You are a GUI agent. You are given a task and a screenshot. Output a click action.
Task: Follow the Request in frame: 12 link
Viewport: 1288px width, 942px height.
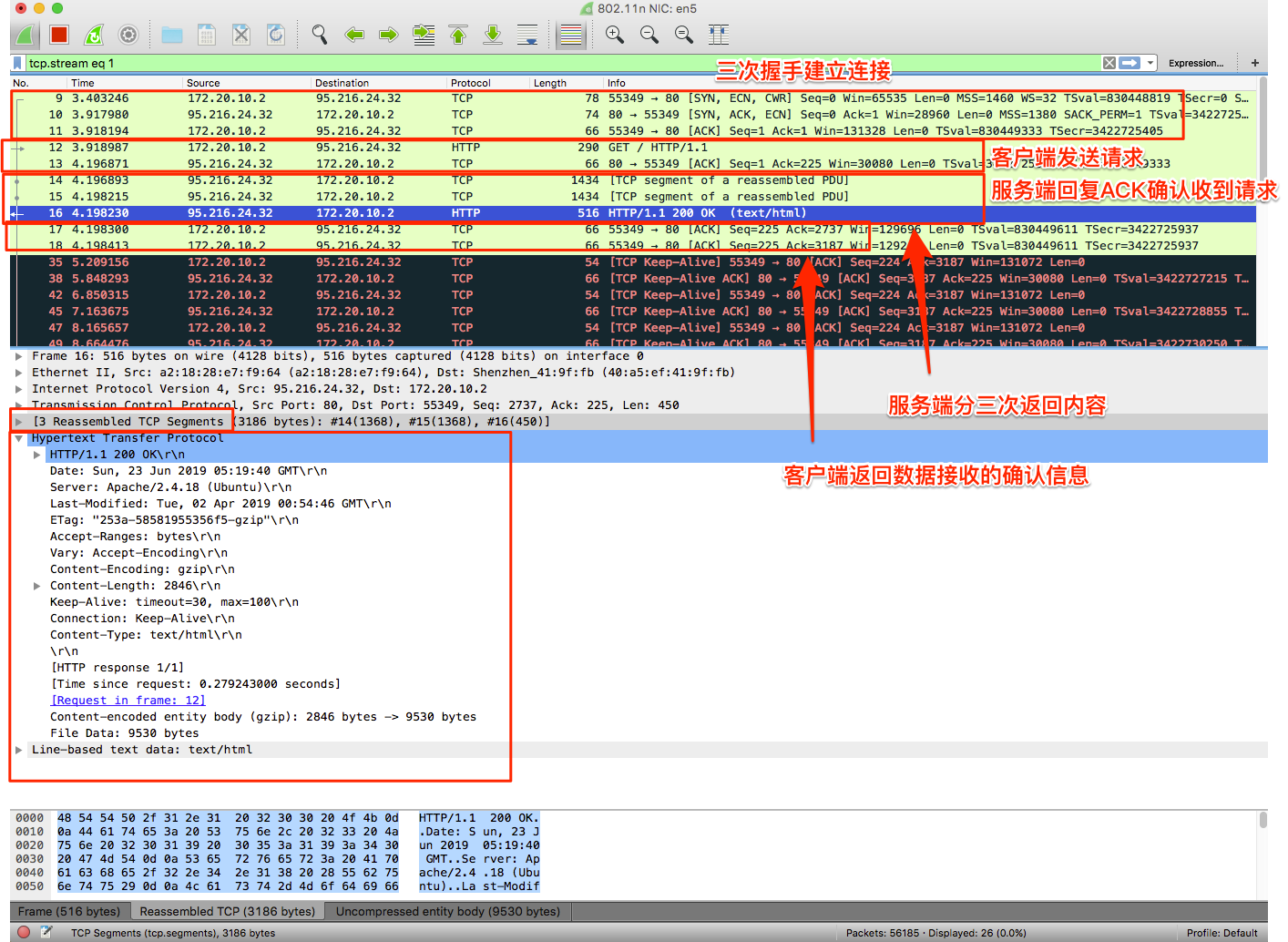point(128,701)
